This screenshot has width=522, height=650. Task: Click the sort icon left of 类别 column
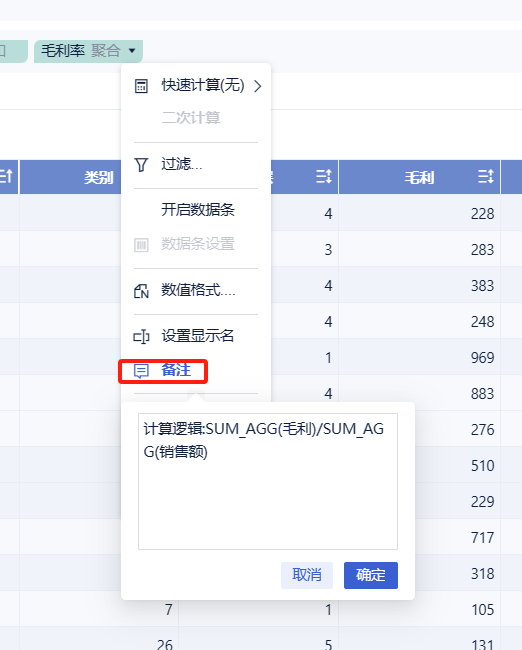[x=6, y=177]
